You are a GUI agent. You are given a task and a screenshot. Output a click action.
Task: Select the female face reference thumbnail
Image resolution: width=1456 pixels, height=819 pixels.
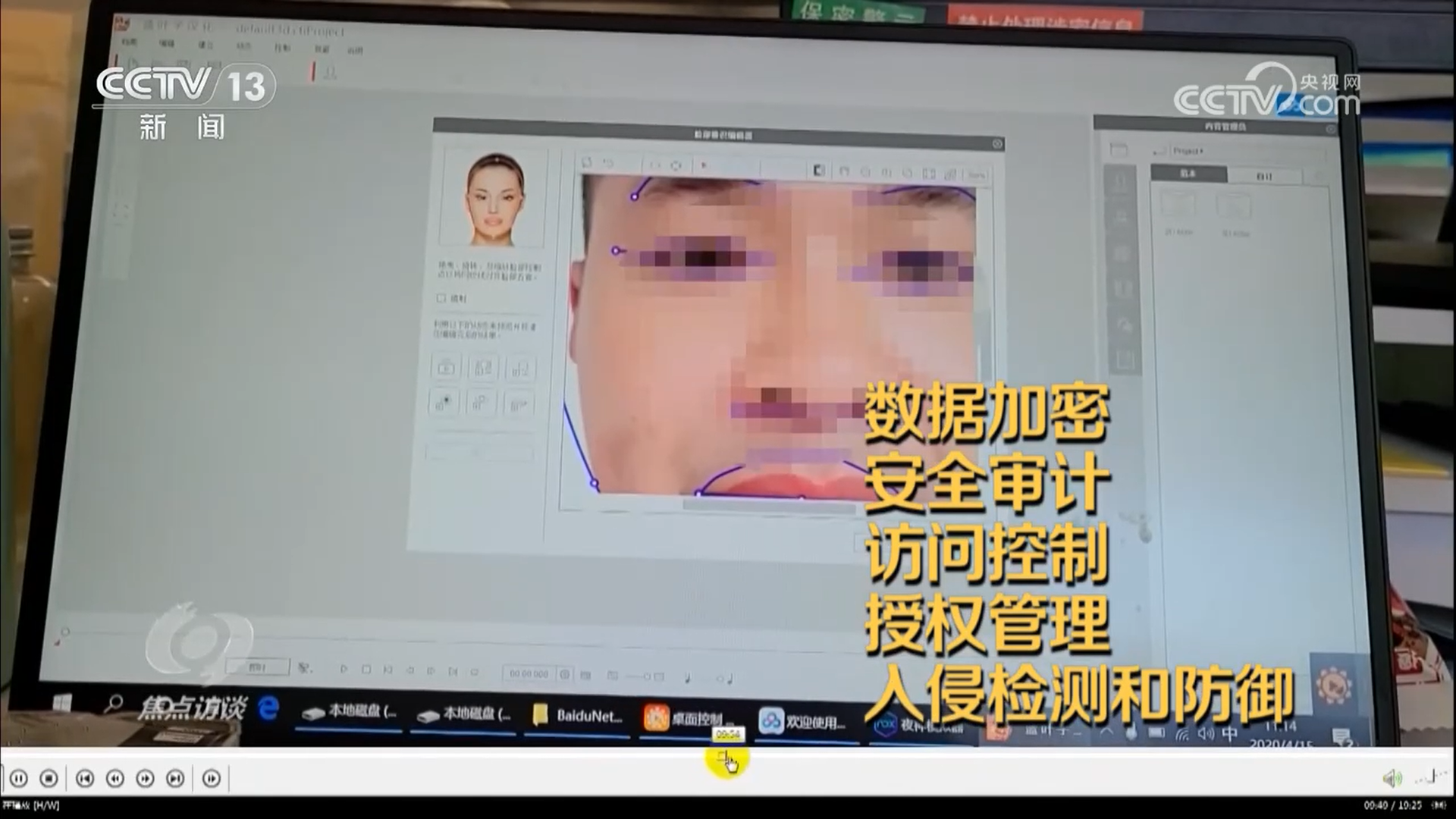tap(494, 199)
